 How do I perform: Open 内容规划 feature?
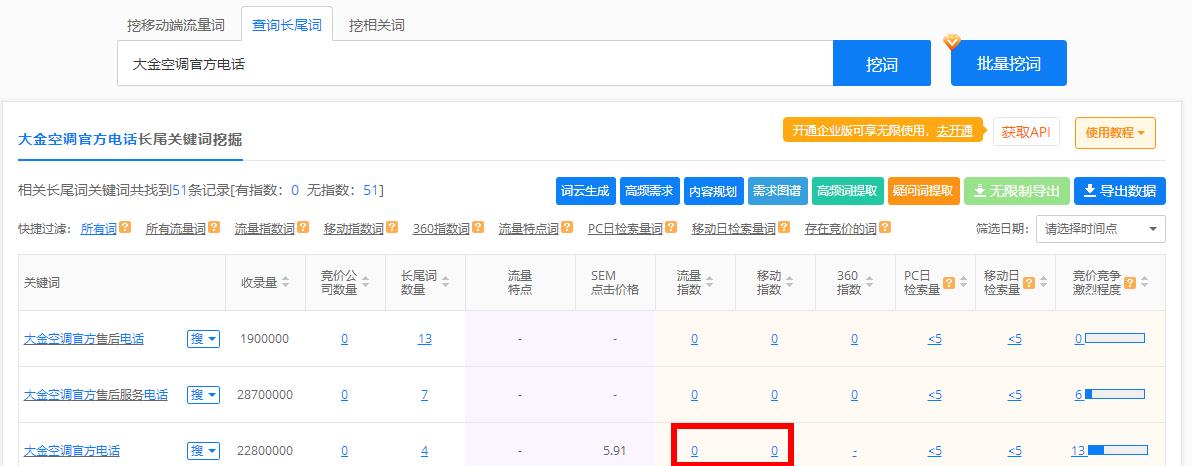[x=713, y=191]
